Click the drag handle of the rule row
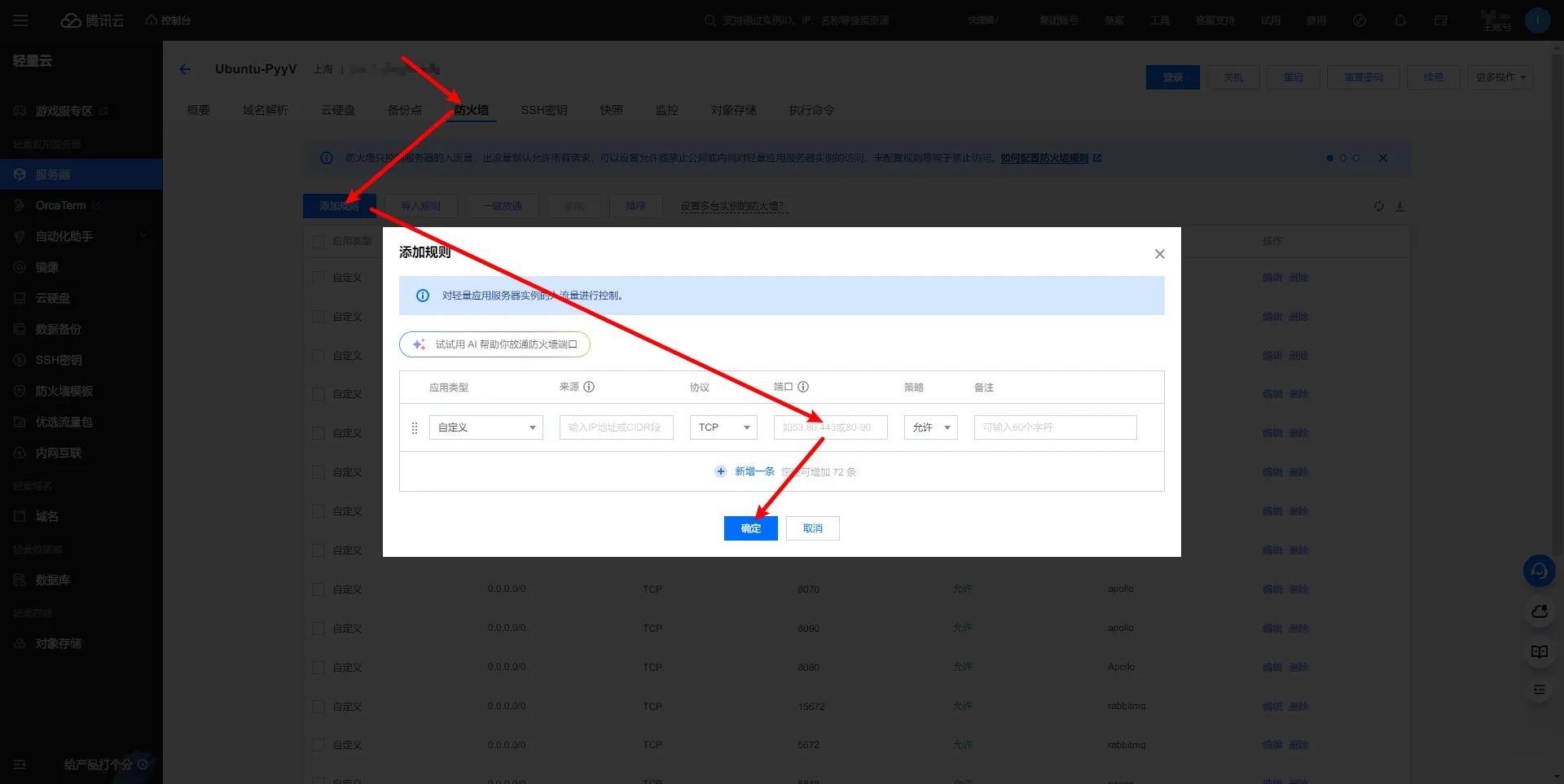The height and width of the screenshot is (784, 1564). [414, 427]
